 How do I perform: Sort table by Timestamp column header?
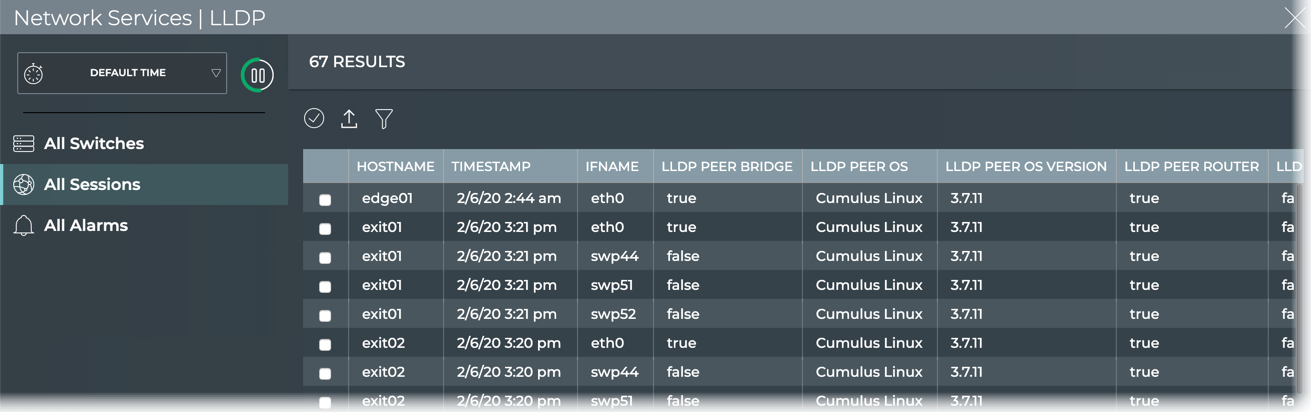click(x=491, y=167)
